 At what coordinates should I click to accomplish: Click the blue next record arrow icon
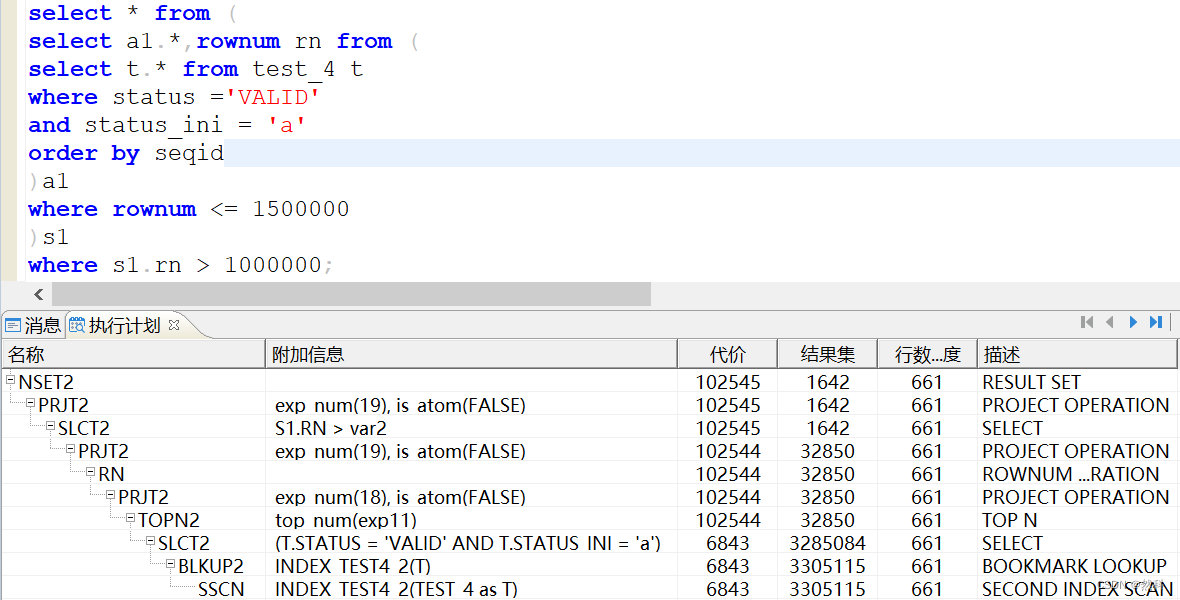tap(1133, 322)
